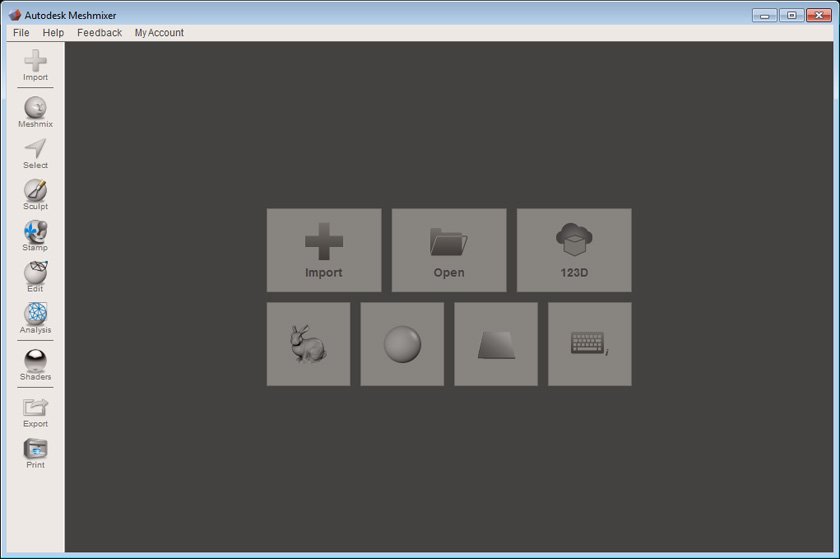Load the sphere primitive tile
Image resolution: width=840 pixels, height=559 pixels.
(402, 344)
